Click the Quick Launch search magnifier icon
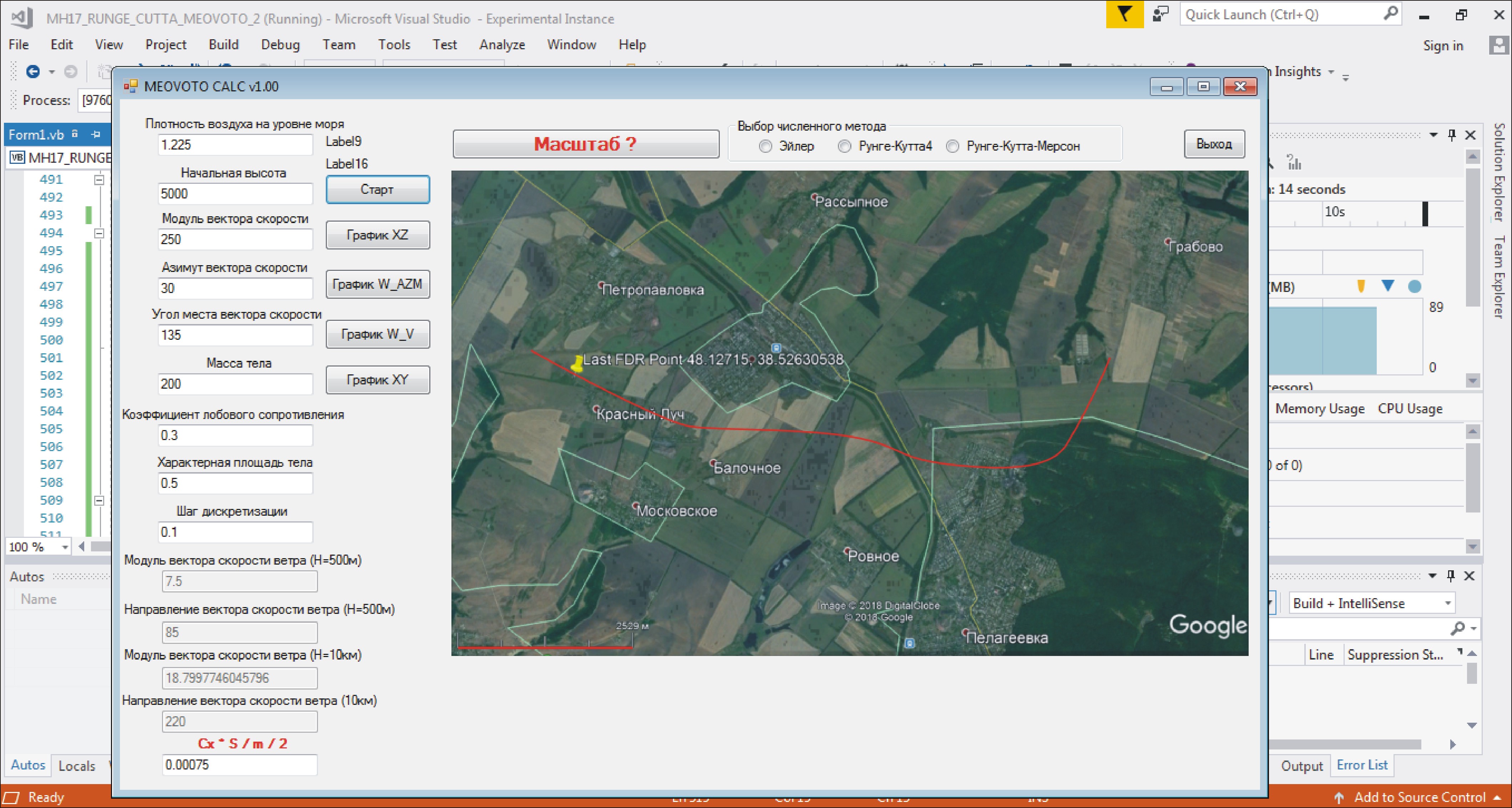The height and width of the screenshot is (808, 1512). [x=1390, y=14]
